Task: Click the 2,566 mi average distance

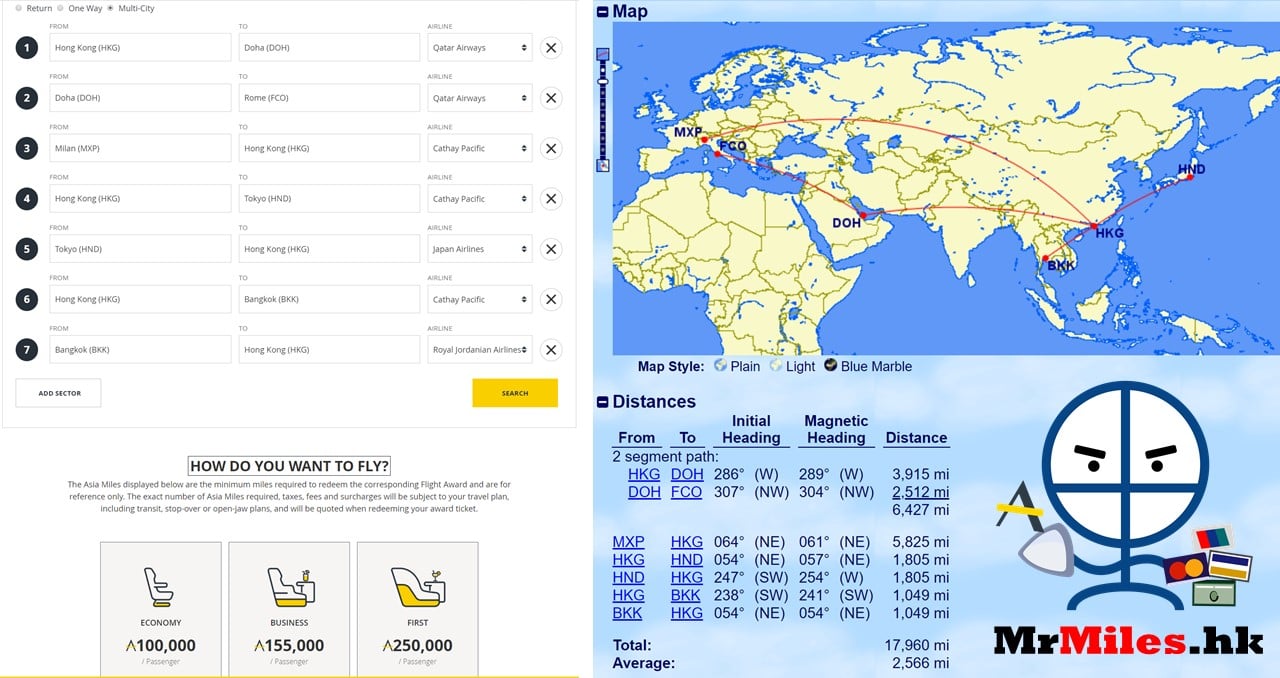Action: coord(921,663)
